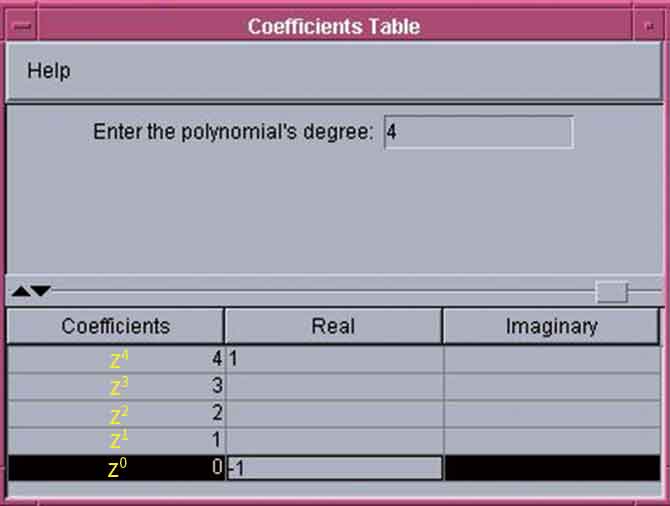Click the z⁴ row label in Coefficients column

115,359
